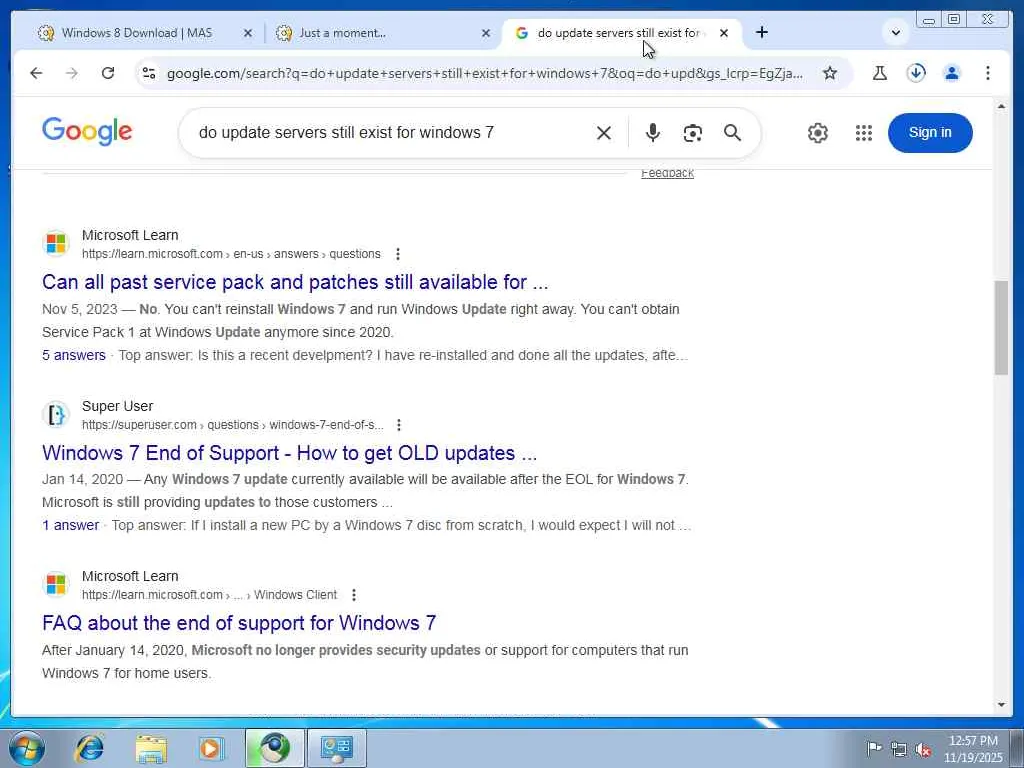Screen dimensions: 1024x768
Task: Search by image with camera icon
Action: tap(692, 133)
